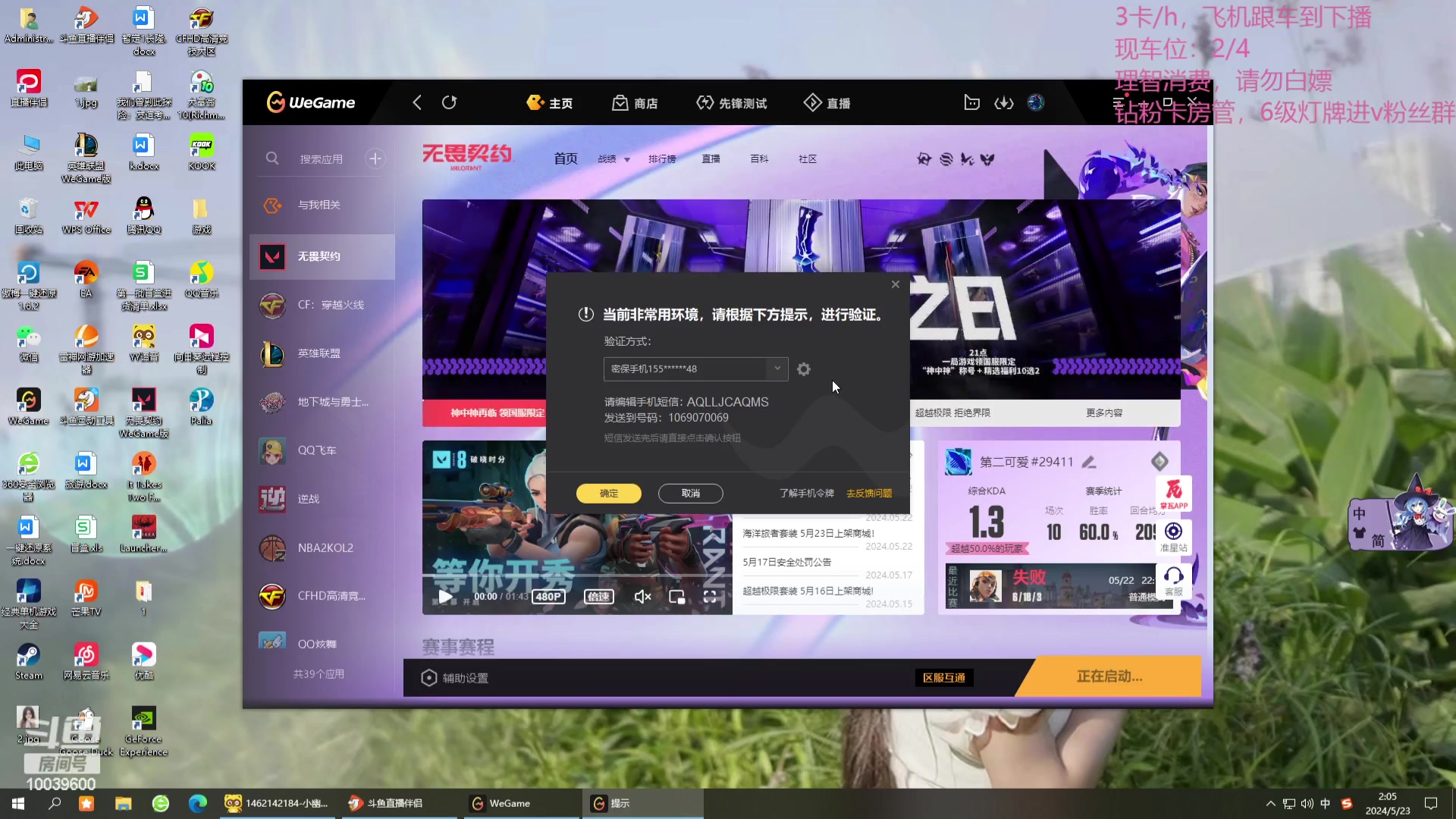1456x819 pixels.
Task: Open GeForce Experience desktop shortcut
Action: [x=144, y=732]
